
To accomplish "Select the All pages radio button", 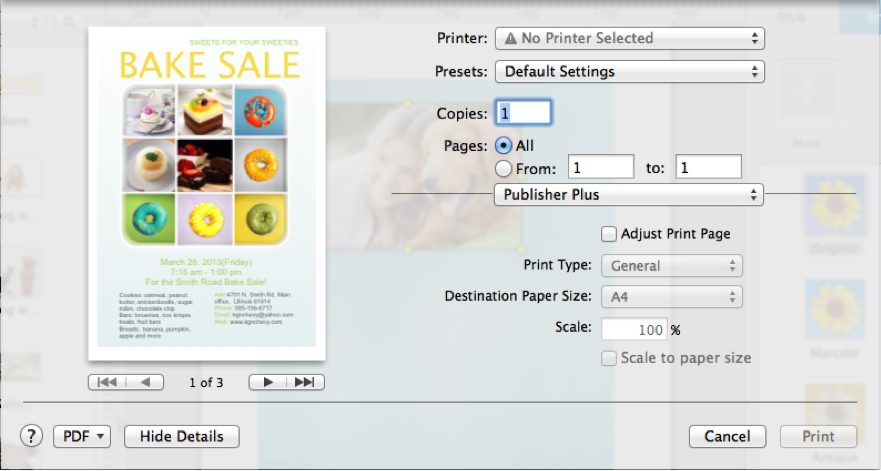I will [x=504, y=146].
